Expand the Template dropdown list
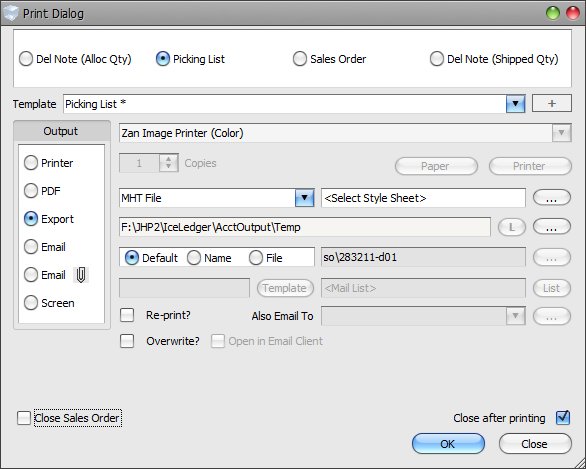The width and height of the screenshot is (586, 469). 515,104
